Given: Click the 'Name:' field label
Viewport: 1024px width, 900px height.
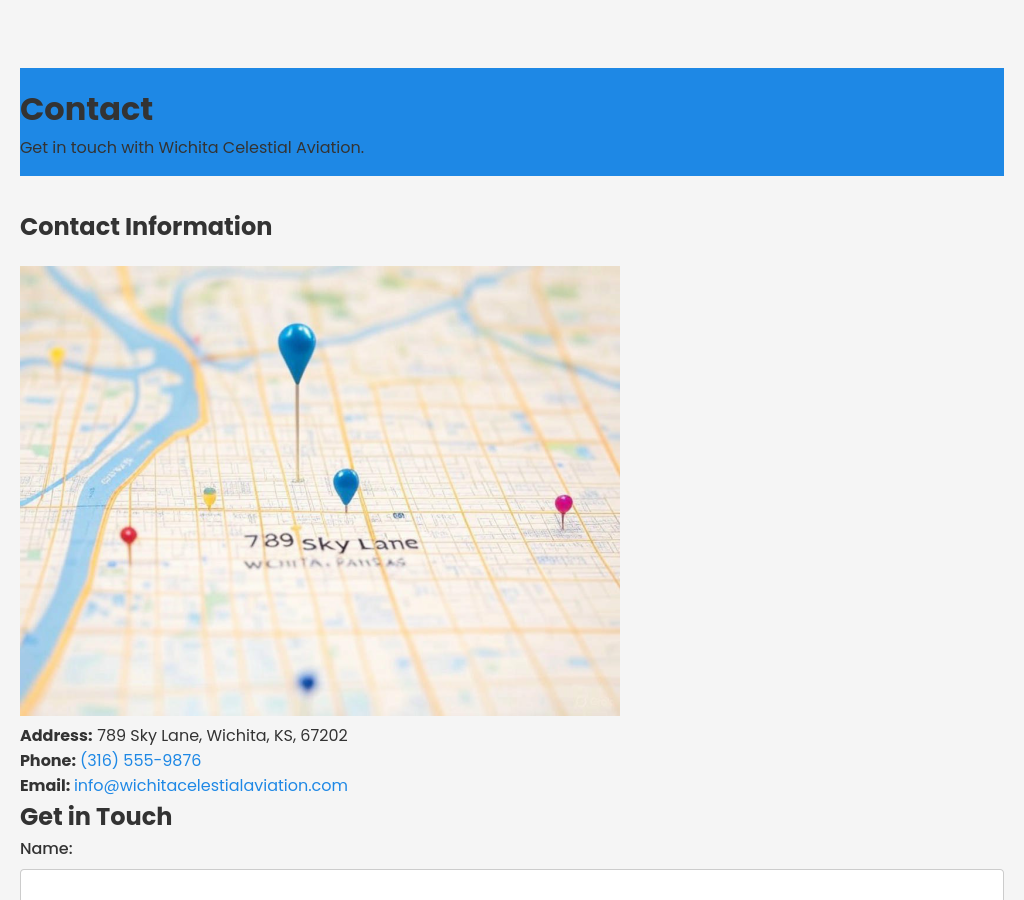Looking at the screenshot, I should 46,849.
